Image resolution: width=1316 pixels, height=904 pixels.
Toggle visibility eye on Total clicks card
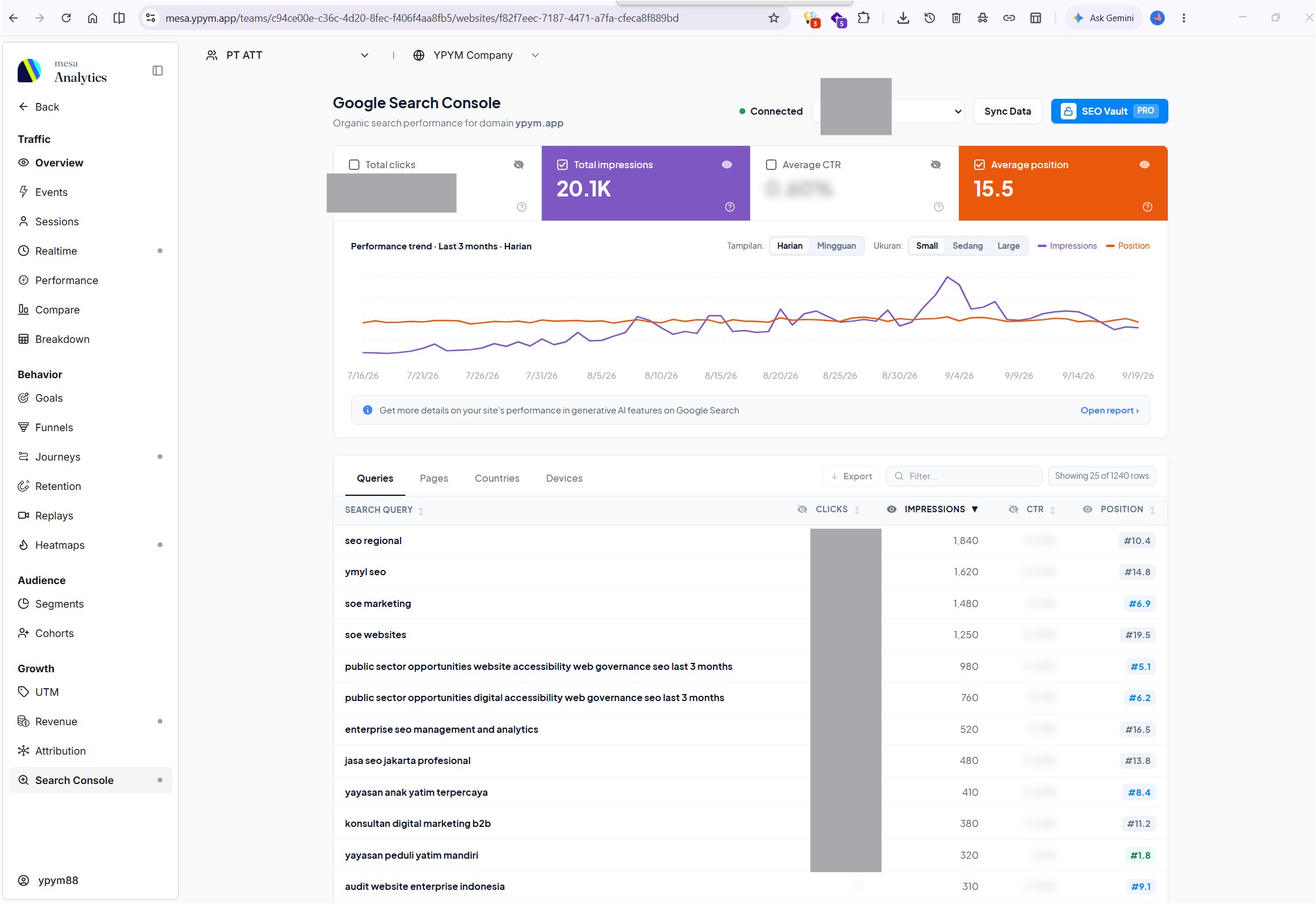518,165
